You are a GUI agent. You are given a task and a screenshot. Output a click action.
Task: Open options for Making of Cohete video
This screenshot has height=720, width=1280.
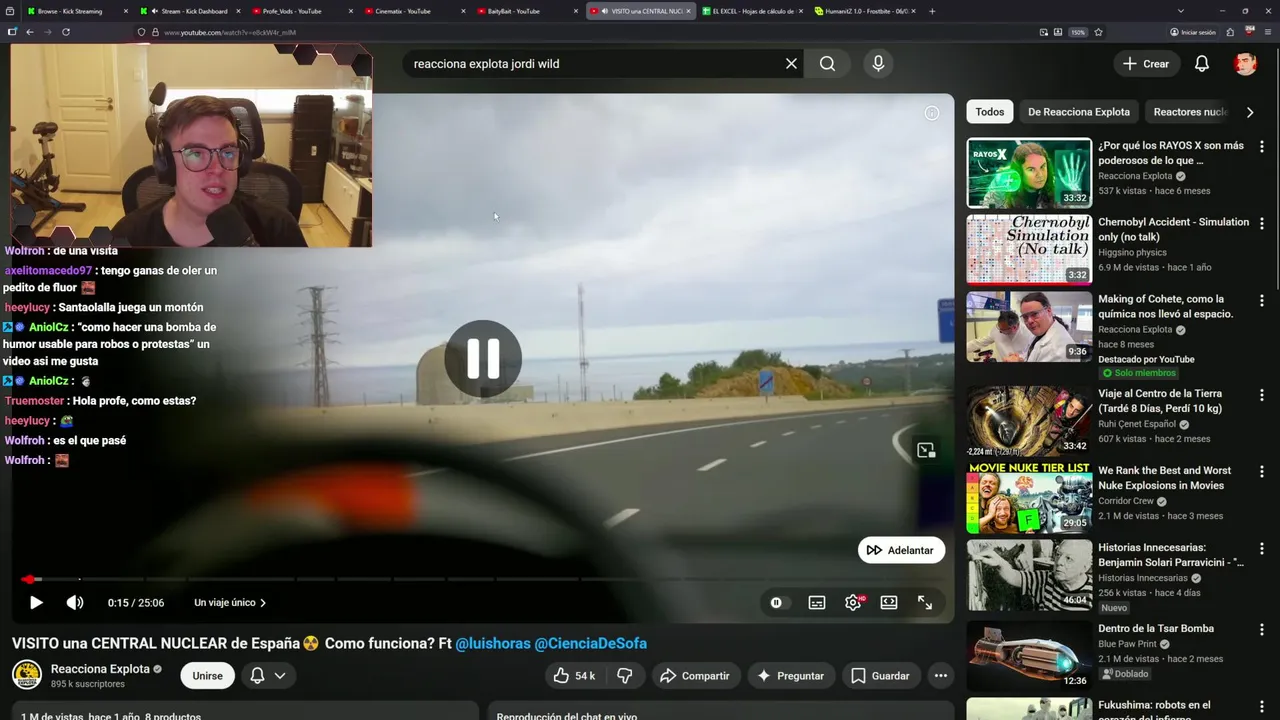[x=1261, y=300]
